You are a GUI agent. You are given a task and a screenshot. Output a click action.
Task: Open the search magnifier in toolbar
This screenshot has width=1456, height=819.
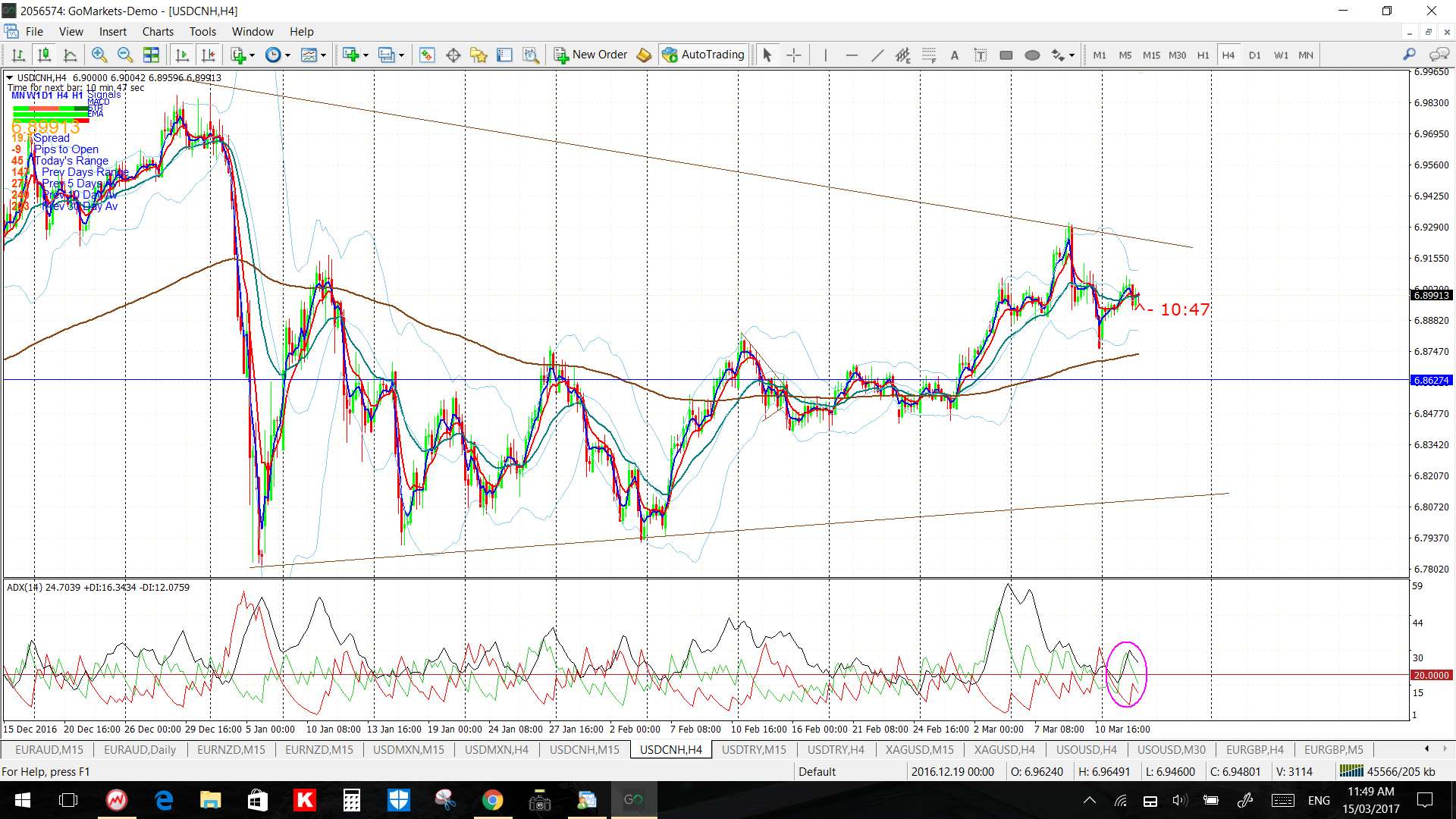tap(1409, 55)
